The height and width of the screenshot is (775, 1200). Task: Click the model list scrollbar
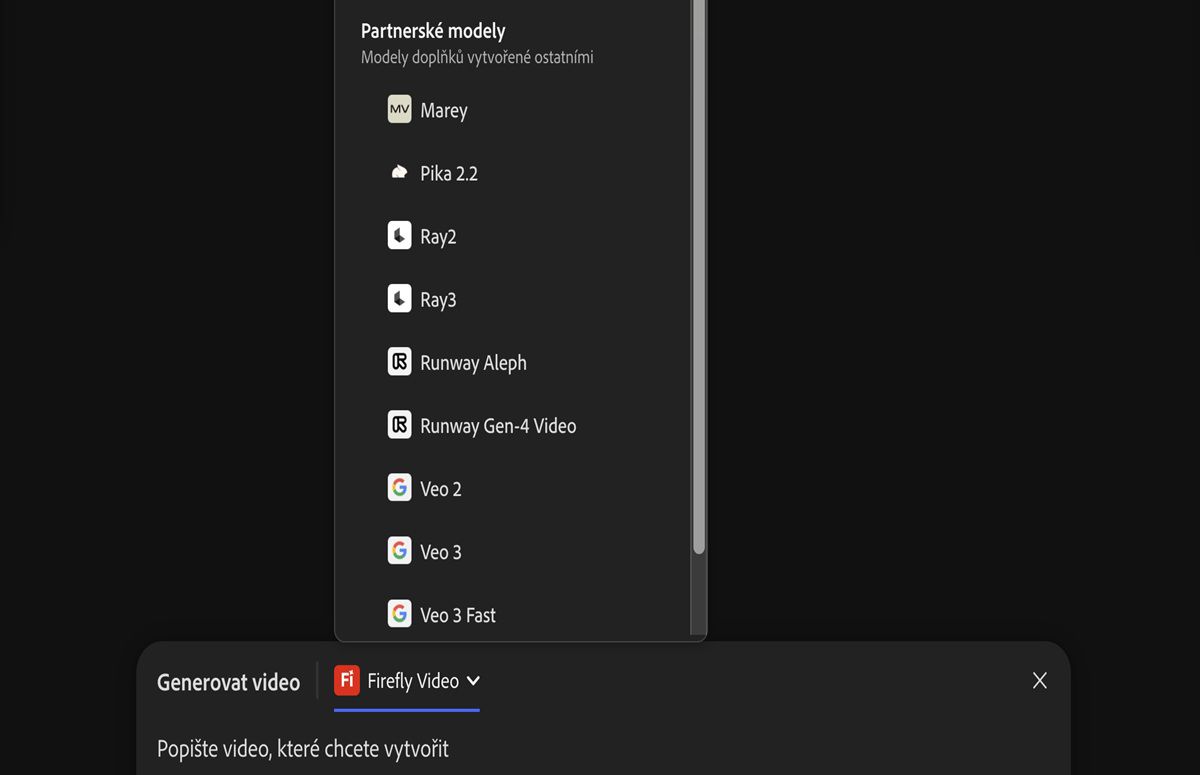[x=699, y=300]
